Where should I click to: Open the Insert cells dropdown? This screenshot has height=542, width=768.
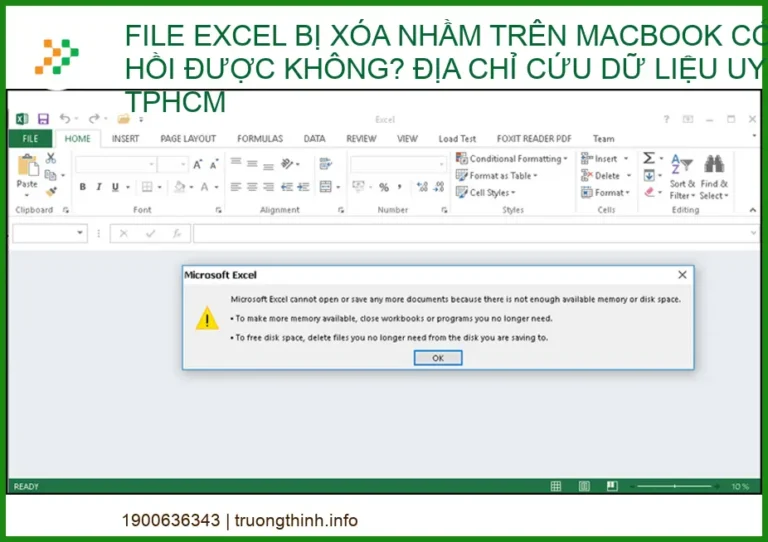tap(605, 159)
